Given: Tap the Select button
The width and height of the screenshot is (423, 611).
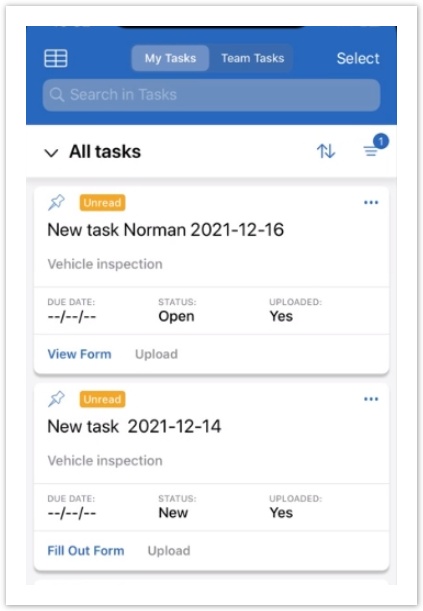Looking at the screenshot, I should pyautogui.click(x=358, y=58).
